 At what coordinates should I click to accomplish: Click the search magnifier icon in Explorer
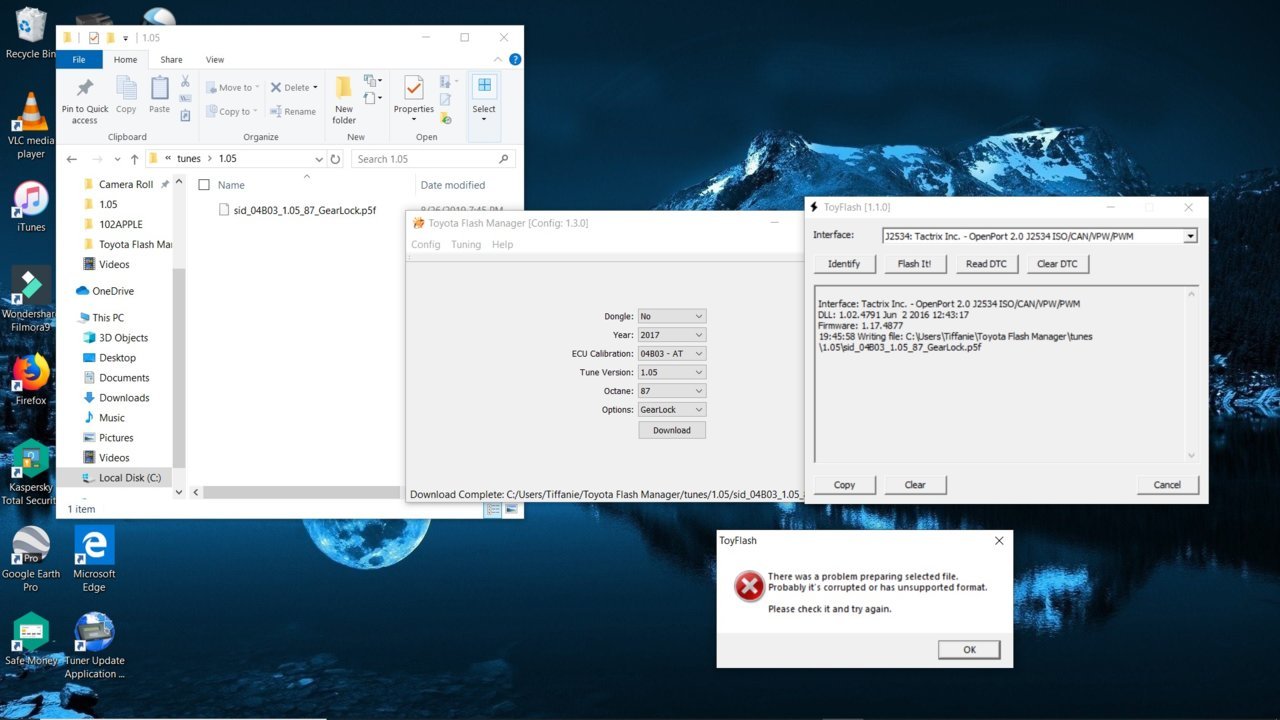click(504, 159)
